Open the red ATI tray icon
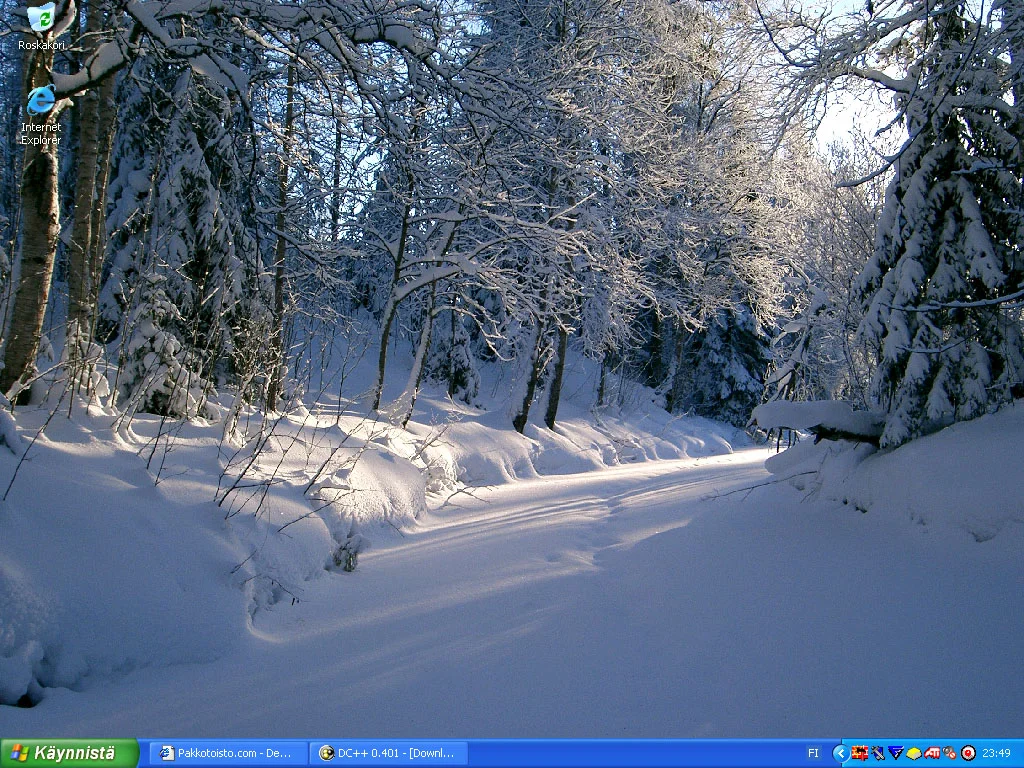The image size is (1024, 768). [x=932, y=753]
